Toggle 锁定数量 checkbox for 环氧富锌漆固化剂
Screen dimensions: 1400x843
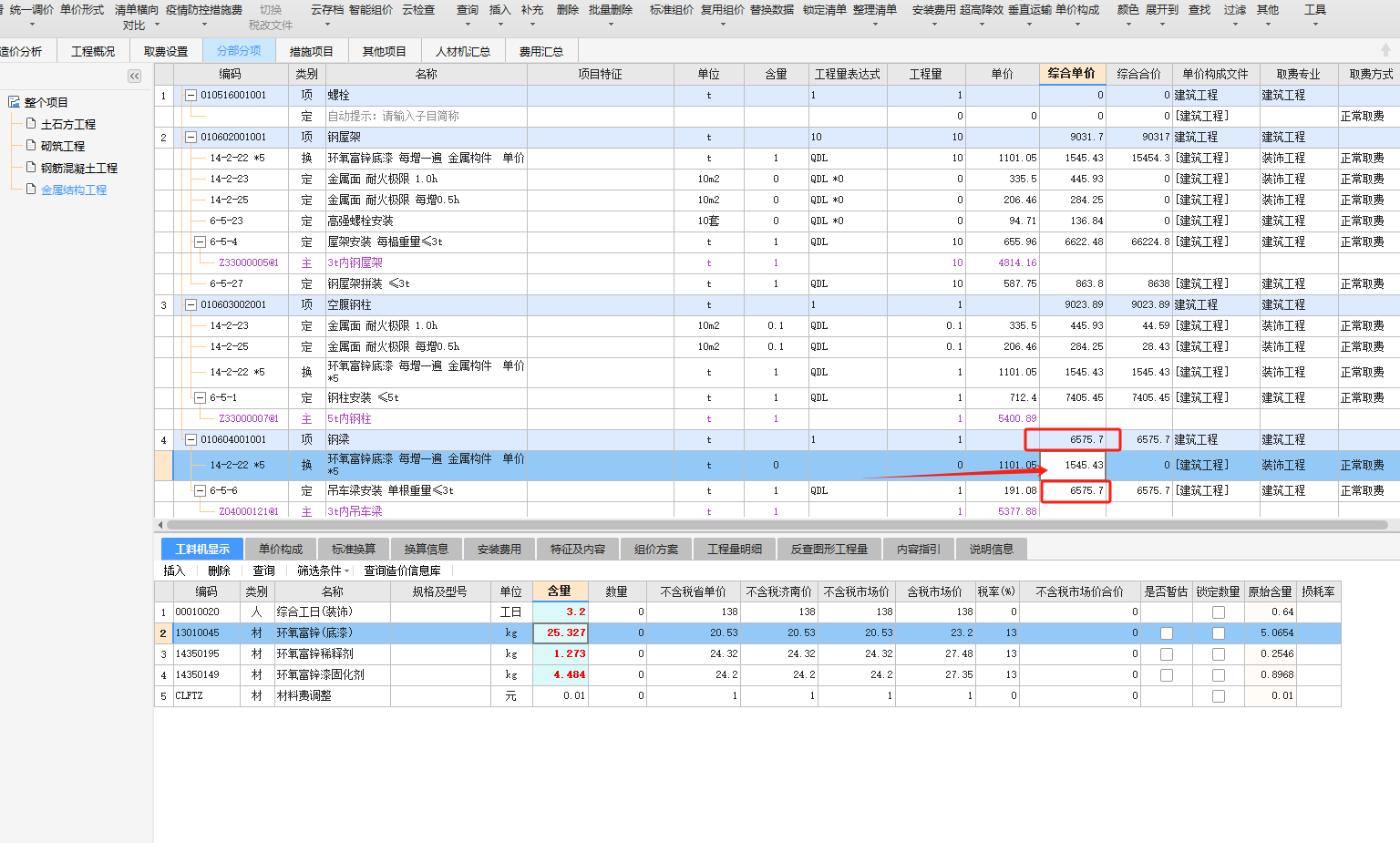(x=1219, y=675)
